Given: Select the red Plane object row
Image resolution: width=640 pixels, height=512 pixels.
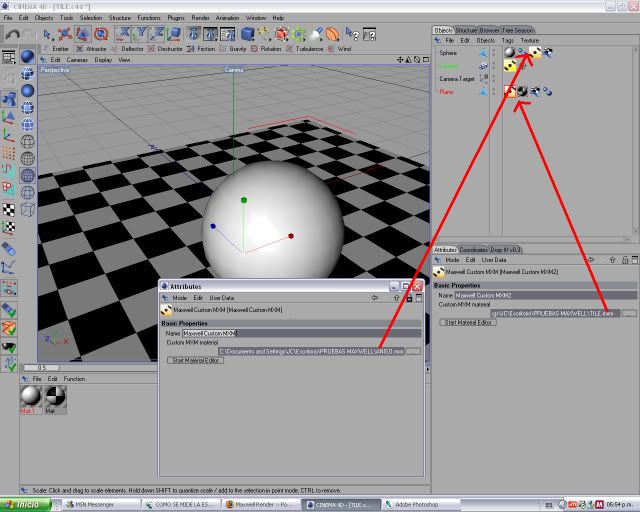Looking at the screenshot, I should pos(446,92).
